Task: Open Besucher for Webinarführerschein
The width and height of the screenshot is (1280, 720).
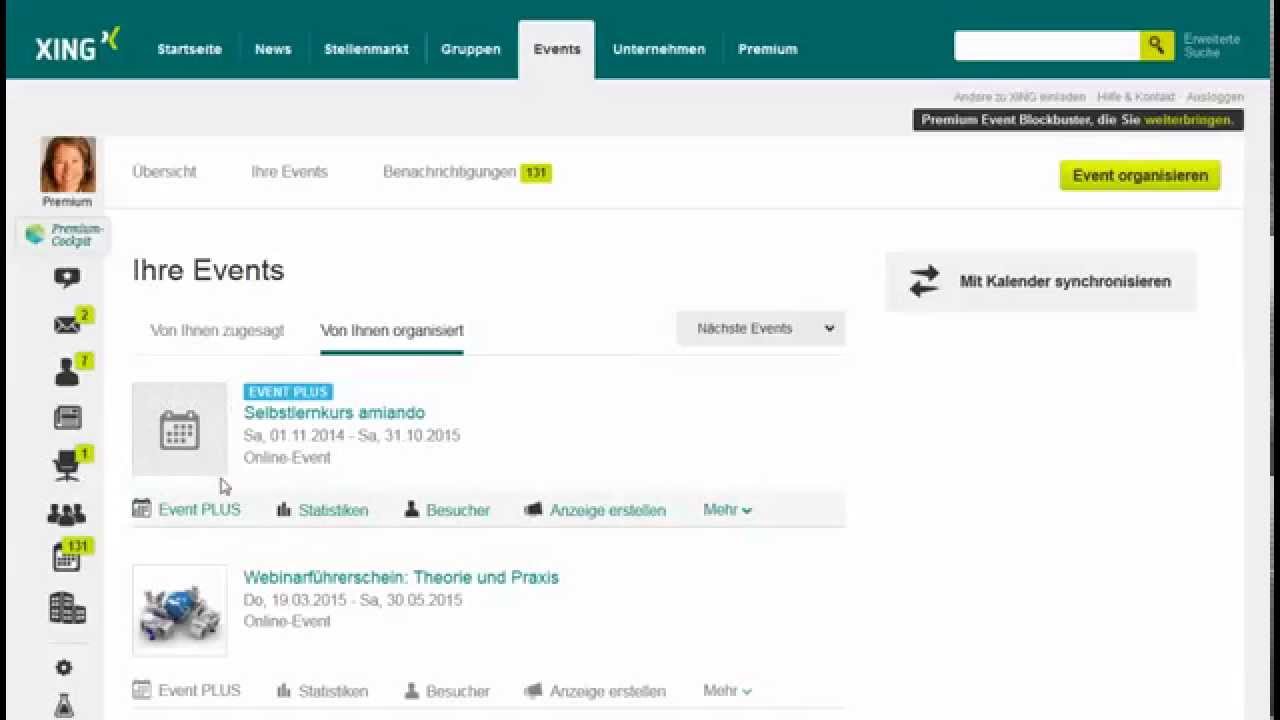Action: click(x=447, y=691)
